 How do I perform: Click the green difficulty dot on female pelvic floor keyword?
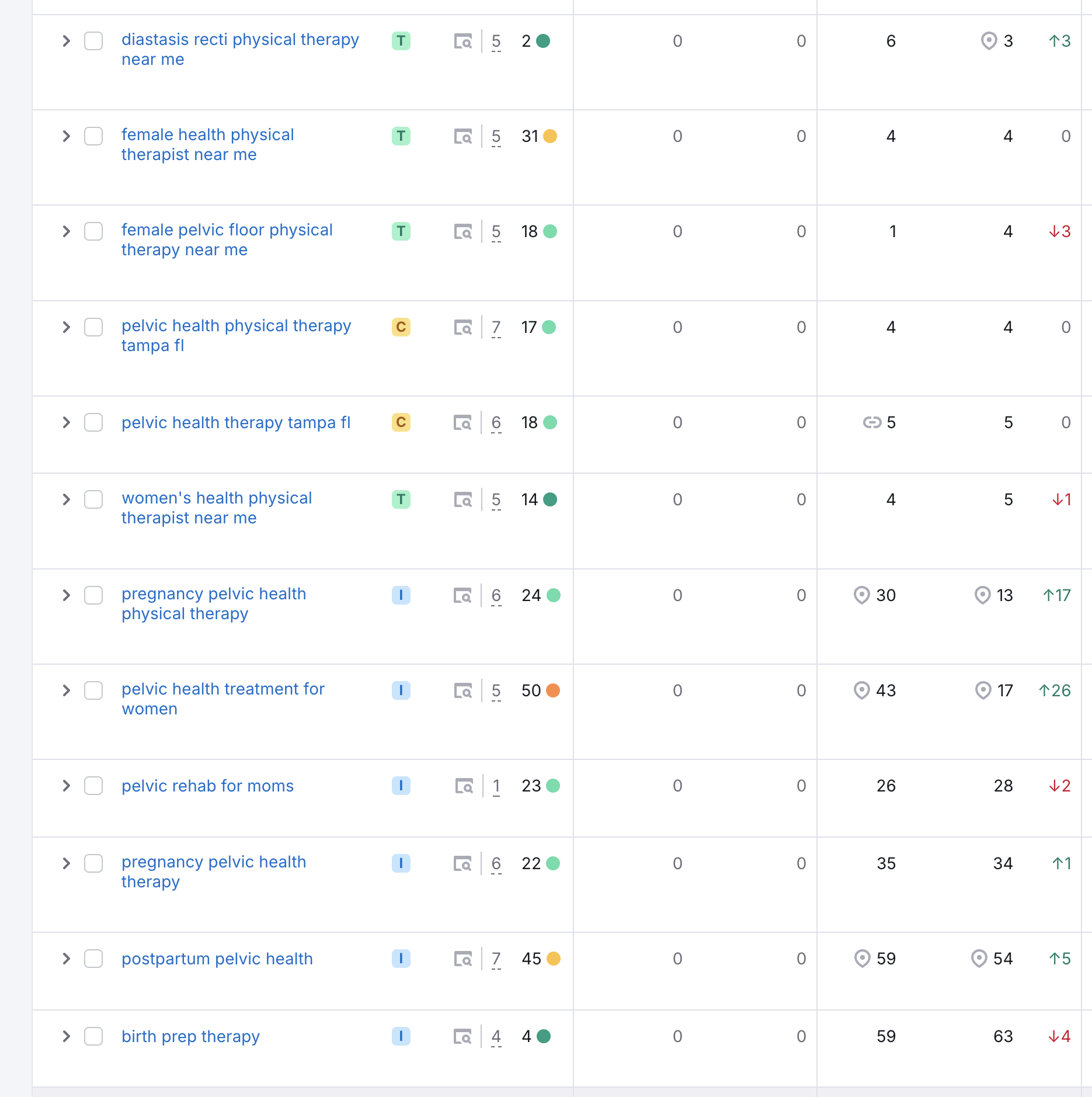click(549, 231)
